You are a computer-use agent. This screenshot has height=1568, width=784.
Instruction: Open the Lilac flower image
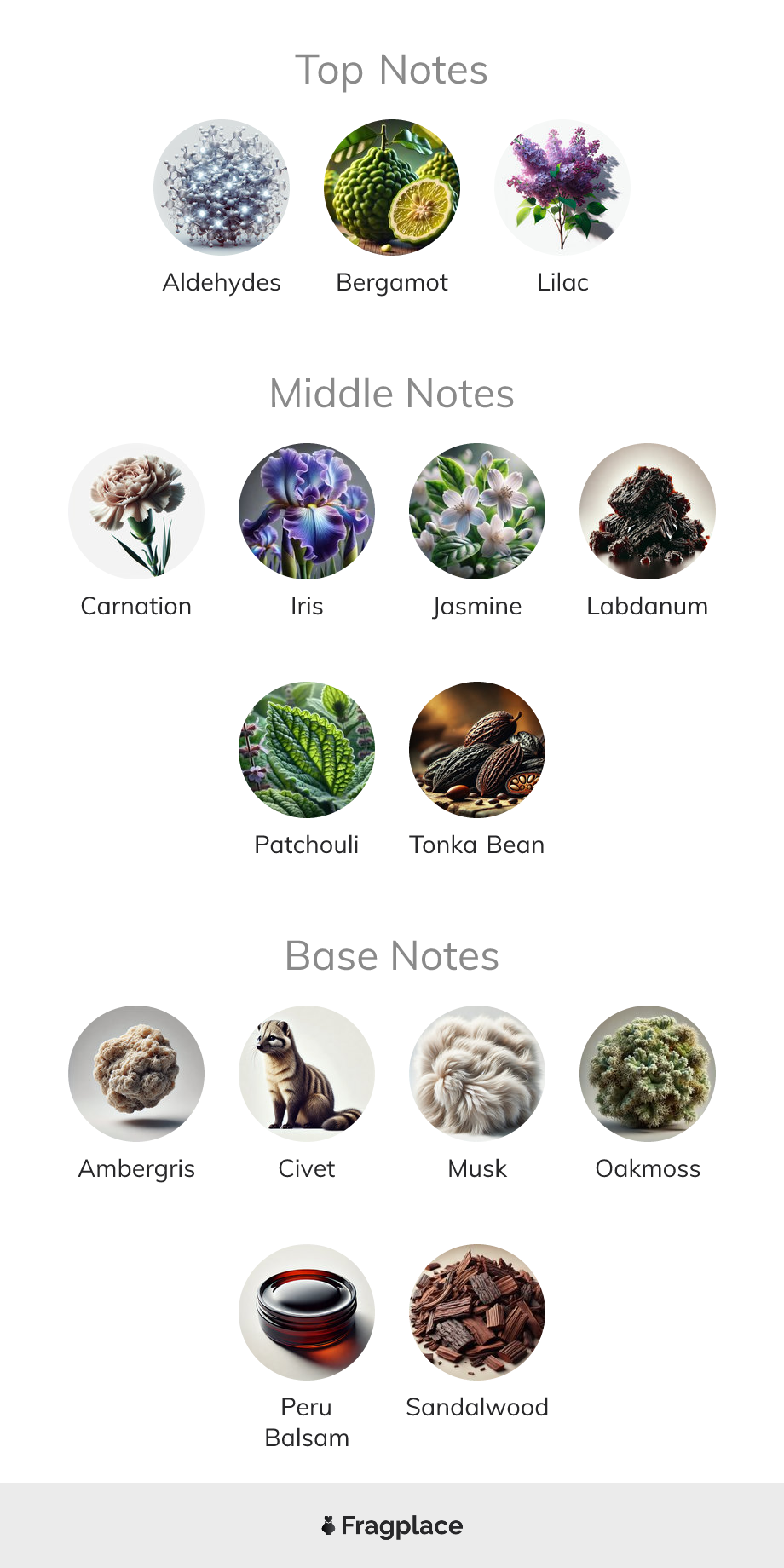click(x=562, y=187)
